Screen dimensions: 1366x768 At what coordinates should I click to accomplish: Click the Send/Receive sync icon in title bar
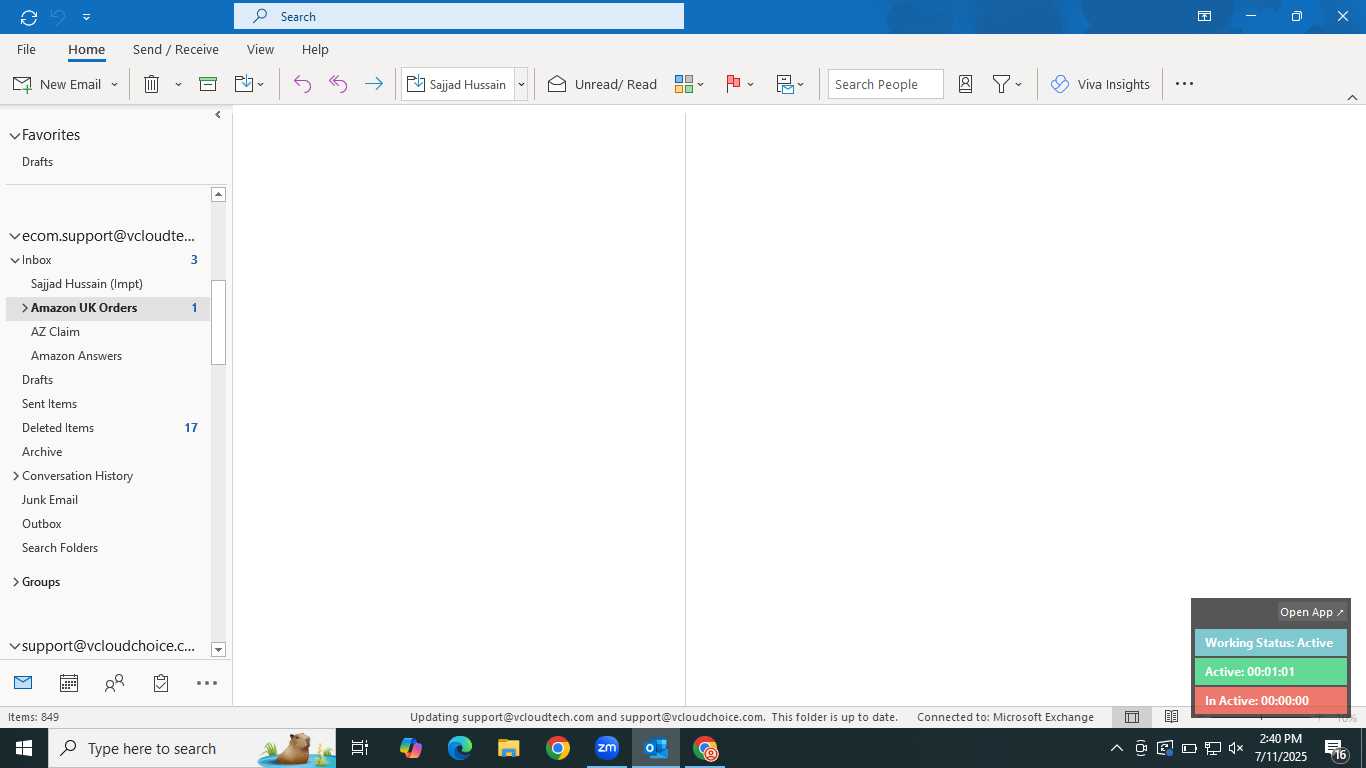[x=28, y=17]
